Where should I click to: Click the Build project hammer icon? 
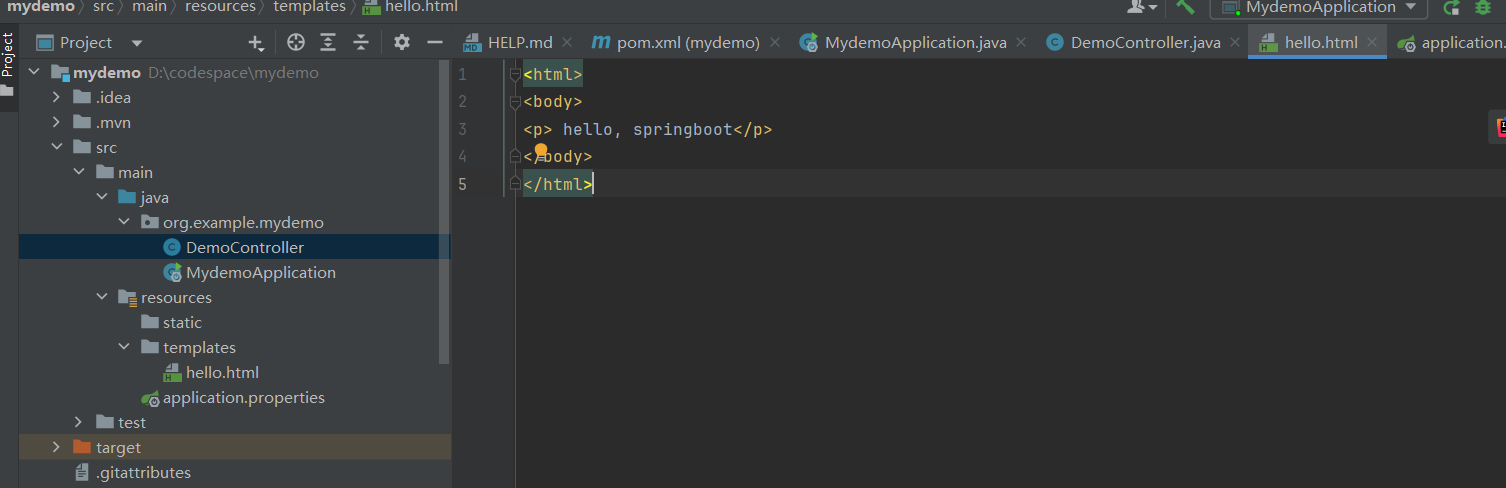(1186, 7)
